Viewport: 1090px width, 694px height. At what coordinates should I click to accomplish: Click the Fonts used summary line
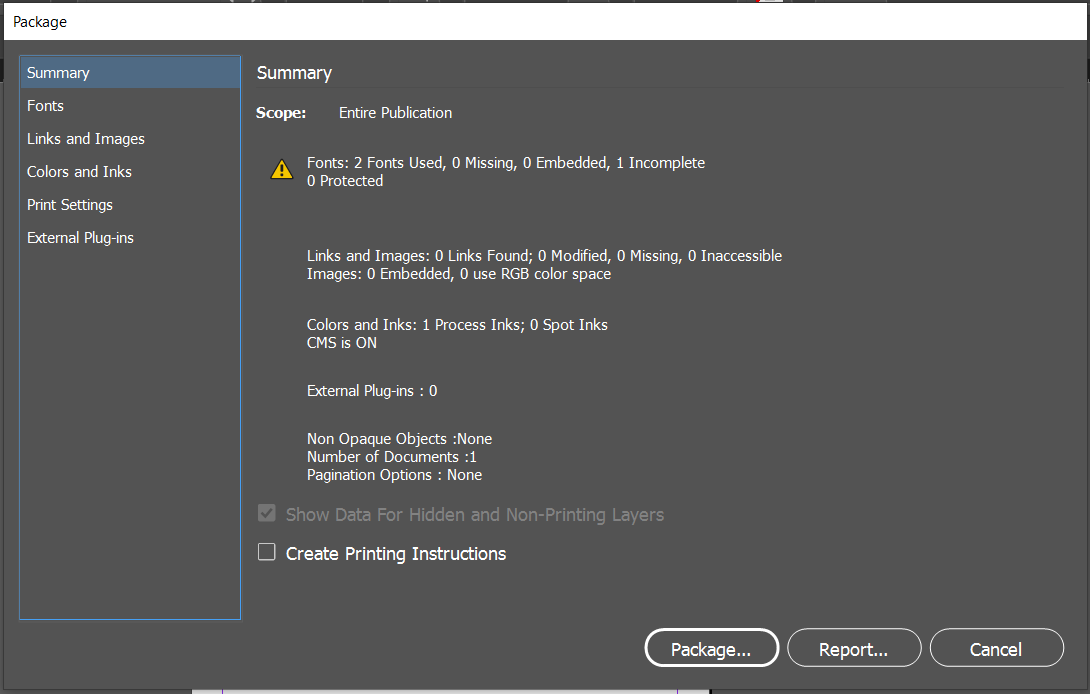(x=506, y=163)
